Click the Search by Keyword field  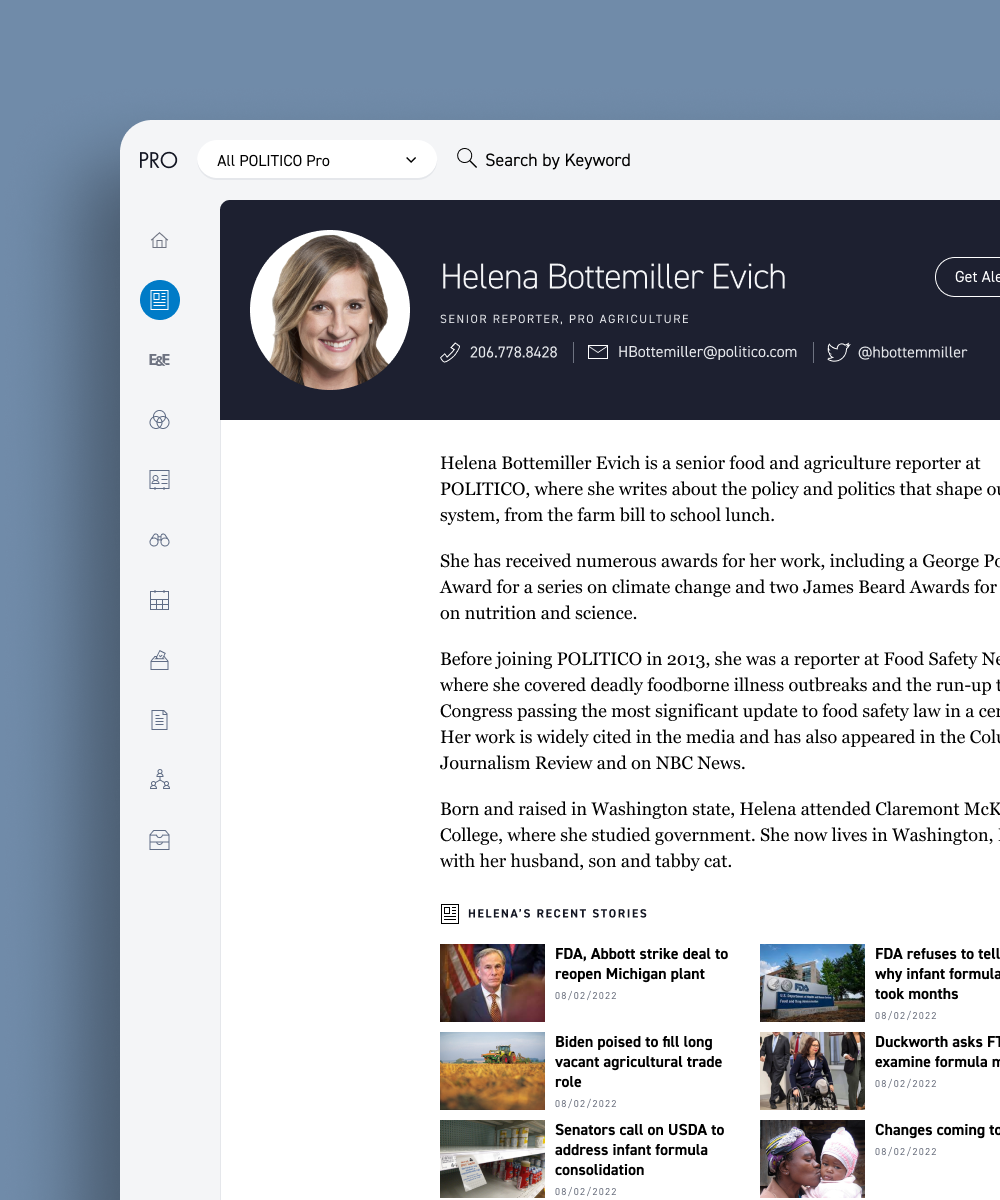(x=557, y=160)
